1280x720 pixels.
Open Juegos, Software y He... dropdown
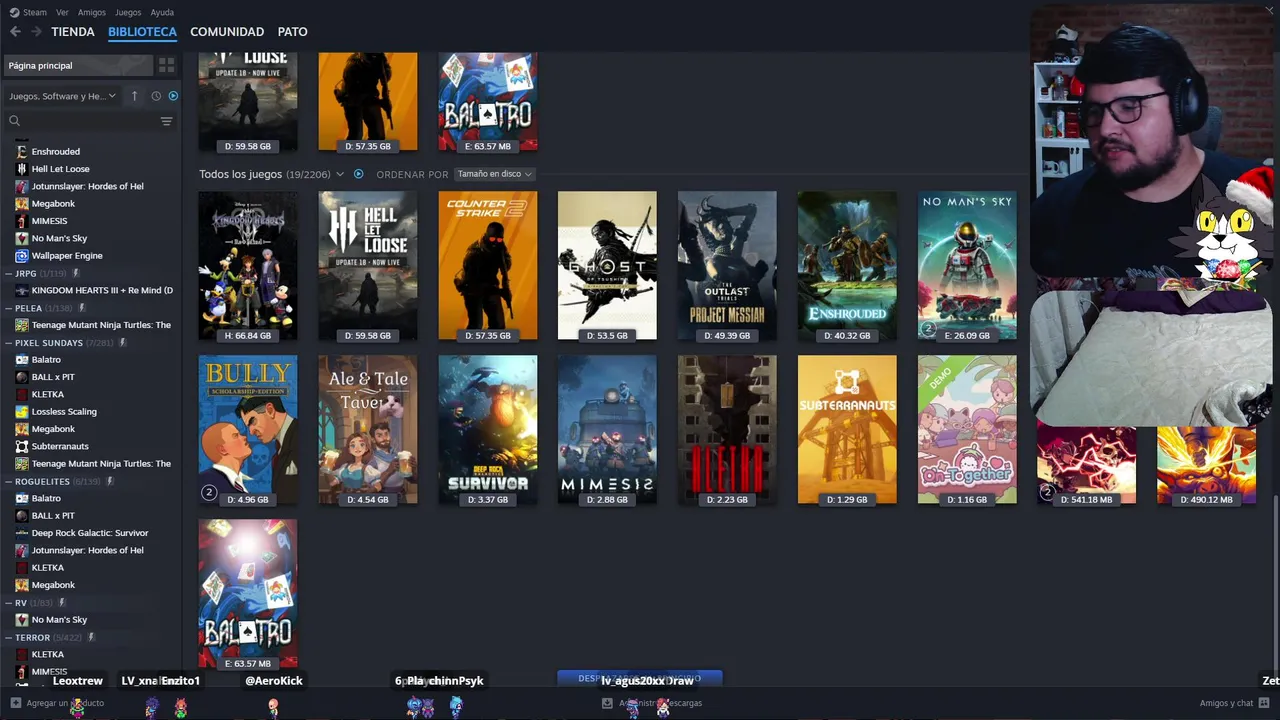click(63, 96)
